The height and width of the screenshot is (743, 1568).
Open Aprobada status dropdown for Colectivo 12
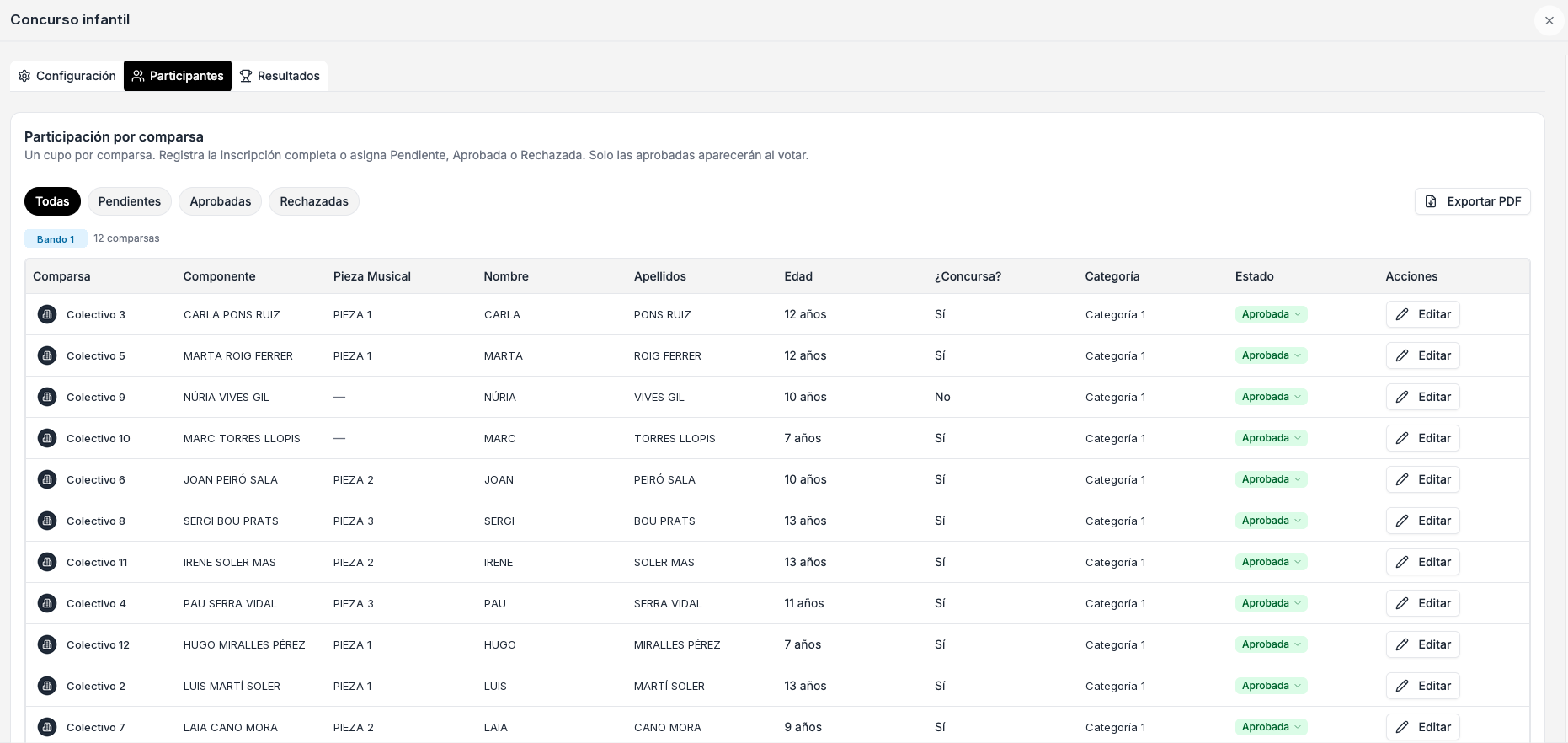1271,644
